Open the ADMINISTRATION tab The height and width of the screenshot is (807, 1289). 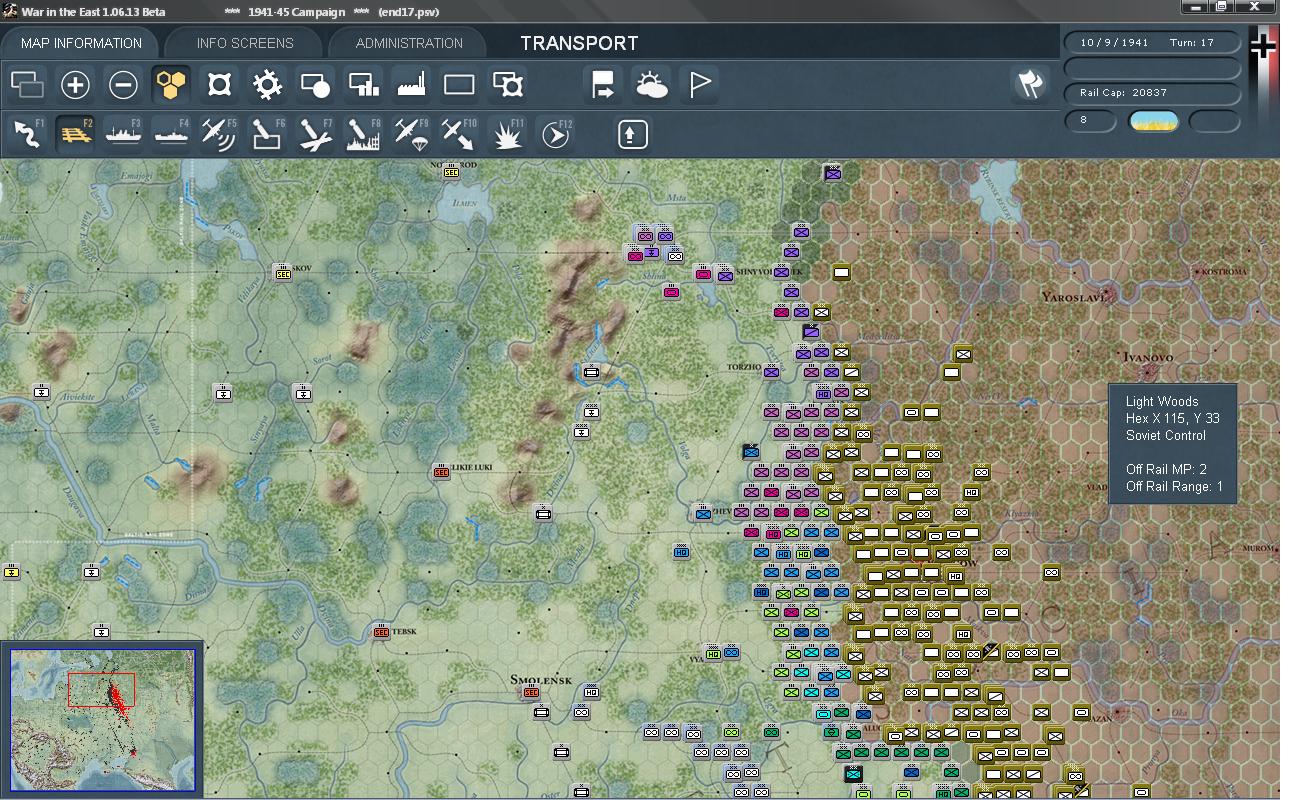409,43
